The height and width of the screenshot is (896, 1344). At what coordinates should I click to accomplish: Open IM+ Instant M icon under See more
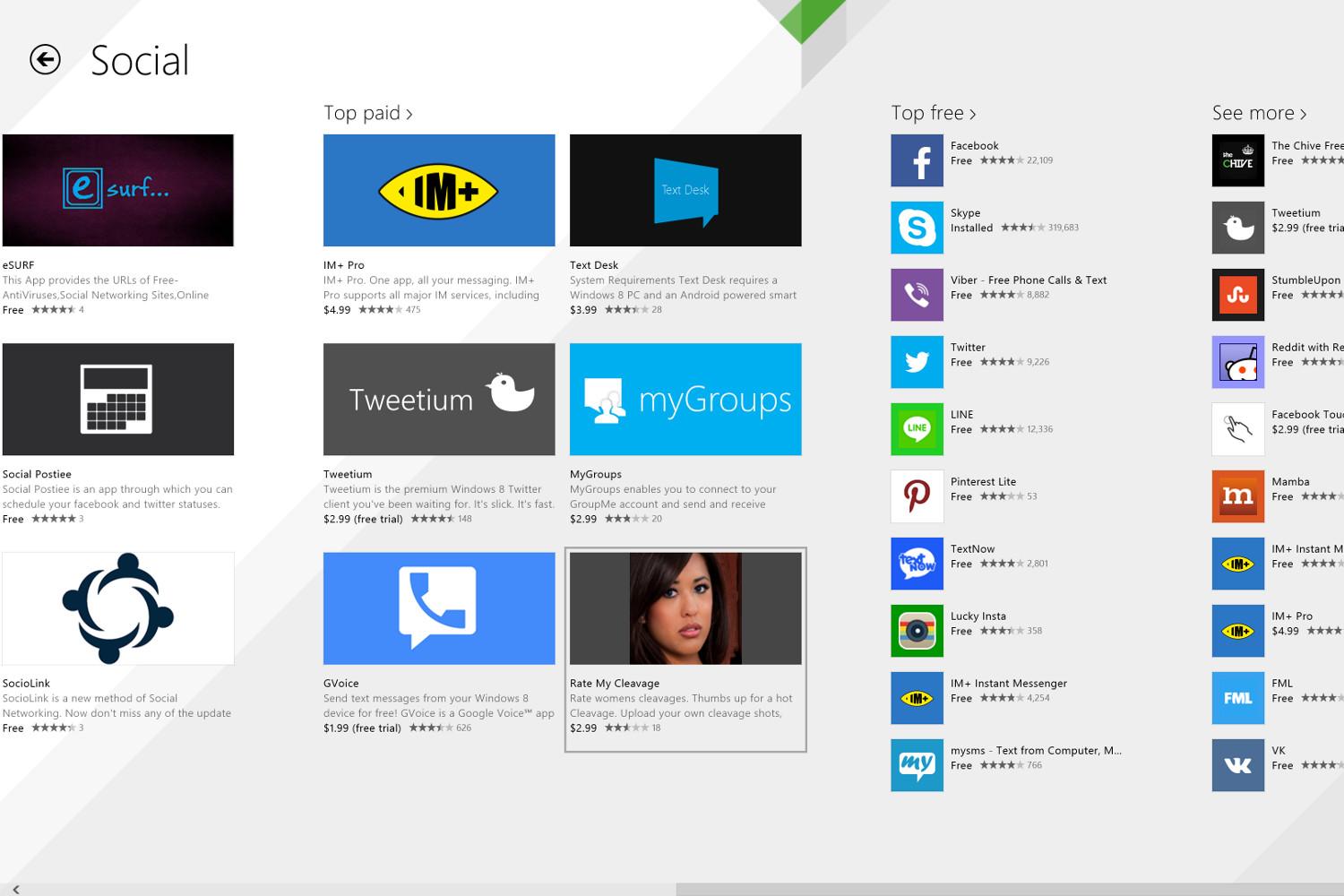tap(1238, 564)
